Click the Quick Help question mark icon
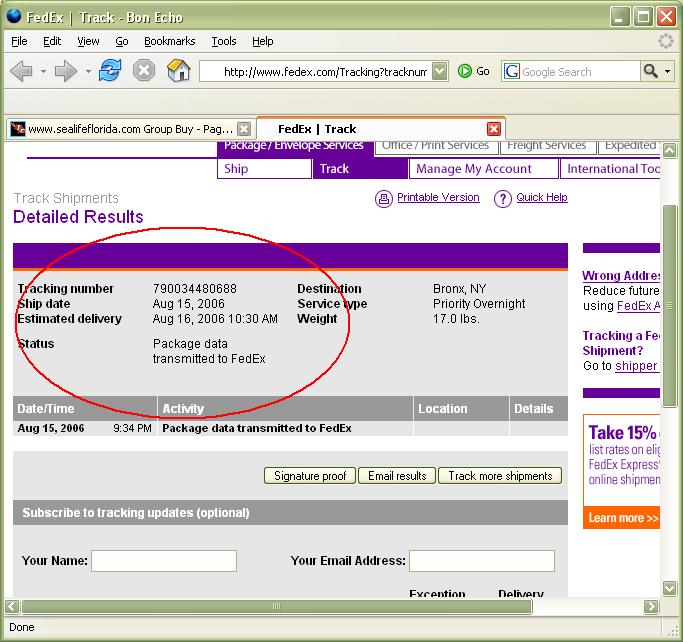Image resolution: width=683 pixels, height=642 pixels. (x=503, y=199)
